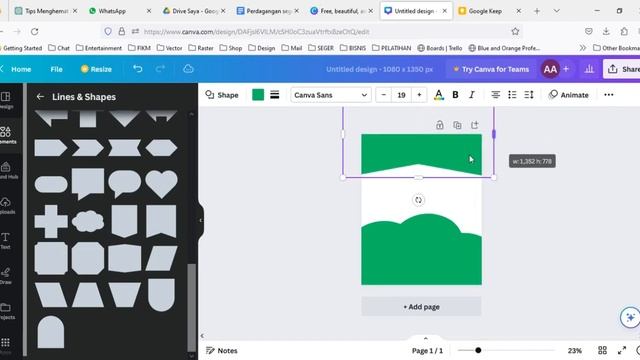Insert the chevron arrow shape

tap(88, 148)
